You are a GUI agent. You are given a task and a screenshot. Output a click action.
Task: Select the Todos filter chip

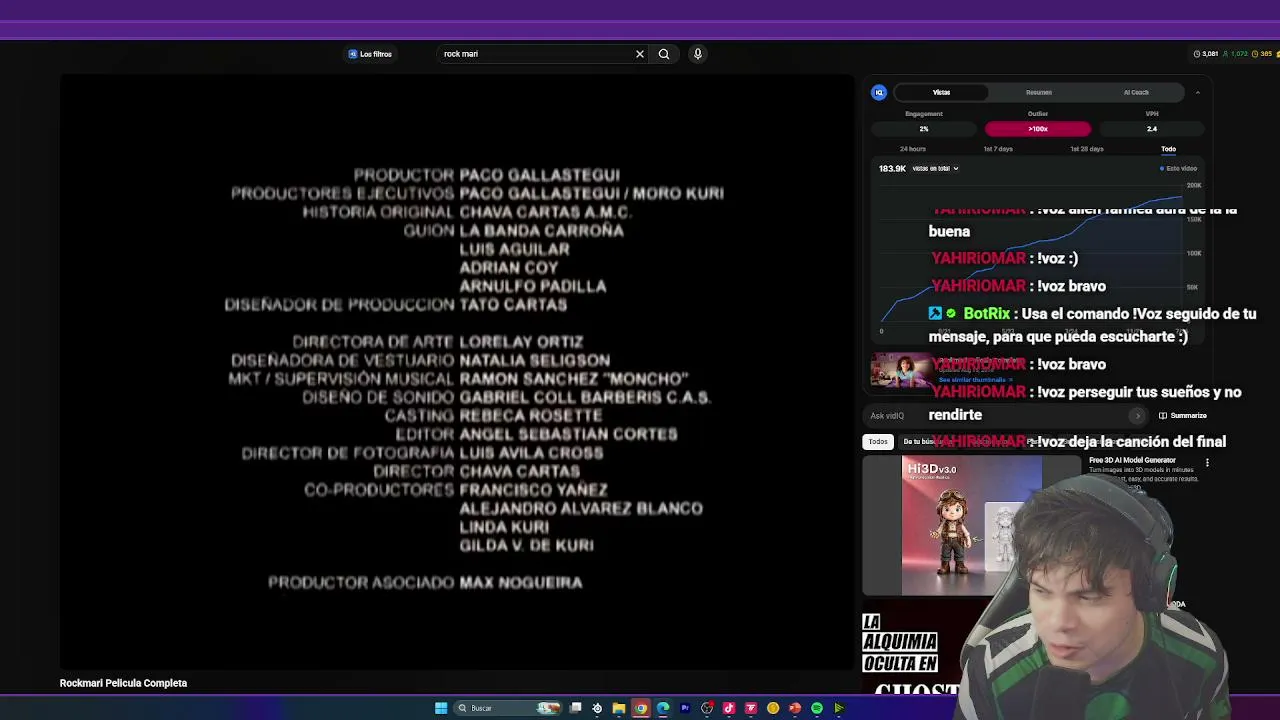(878, 442)
